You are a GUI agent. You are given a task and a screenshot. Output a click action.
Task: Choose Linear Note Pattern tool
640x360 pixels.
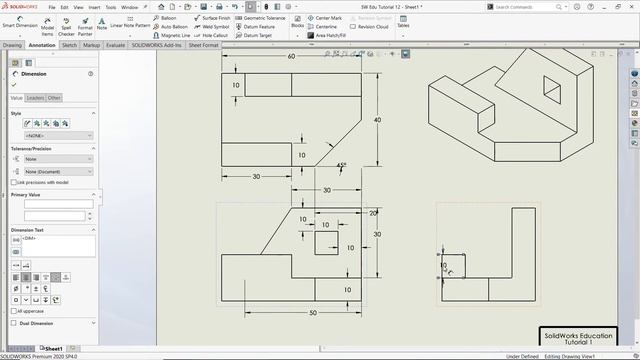tap(130, 23)
